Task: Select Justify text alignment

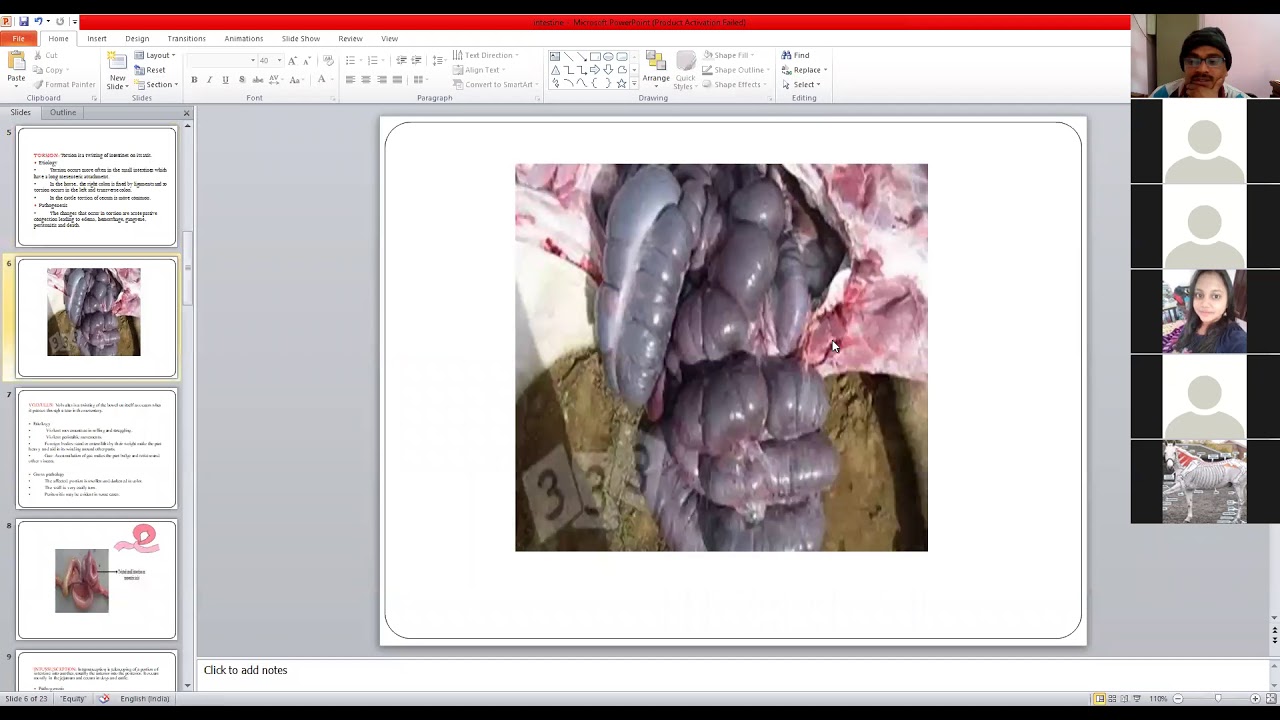Action: [x=397, y=80]
